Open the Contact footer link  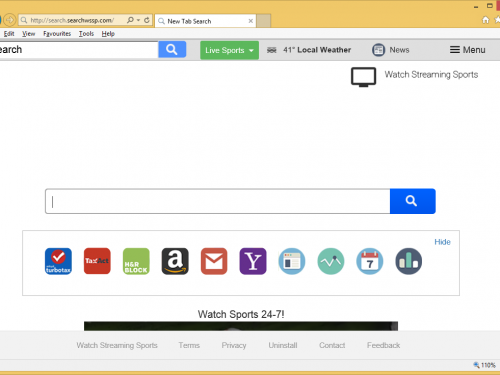pyautogui.click(x=332, y=345)
